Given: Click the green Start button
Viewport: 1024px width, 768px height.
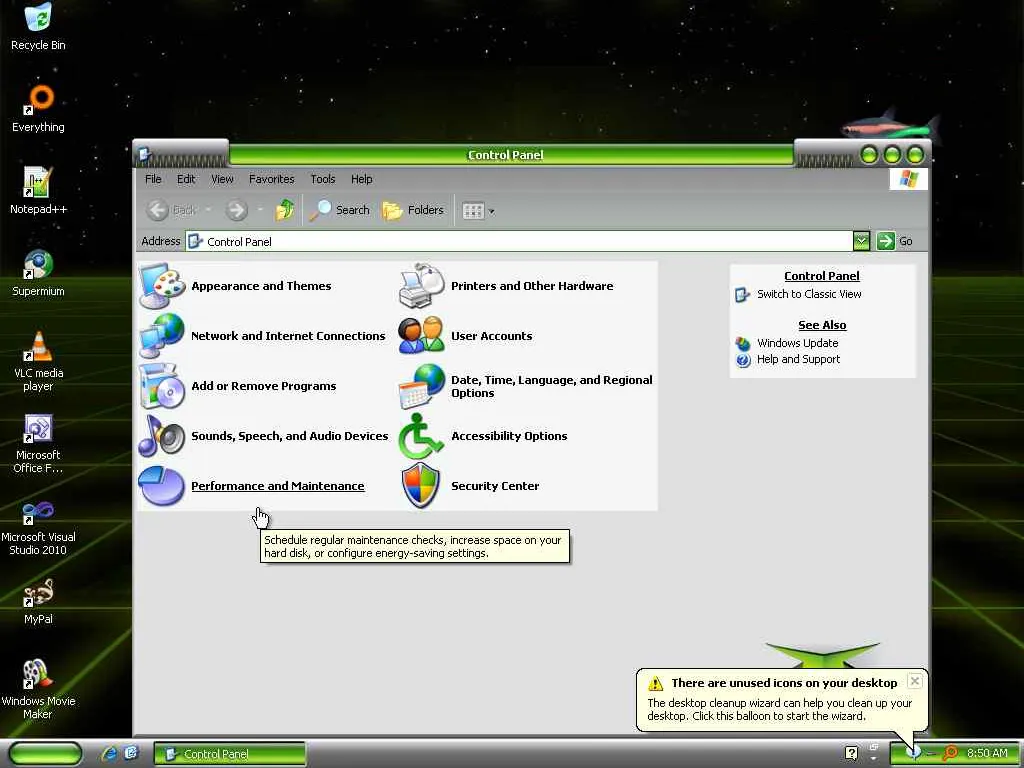Looking at the screenshot, I should (45, 754).
